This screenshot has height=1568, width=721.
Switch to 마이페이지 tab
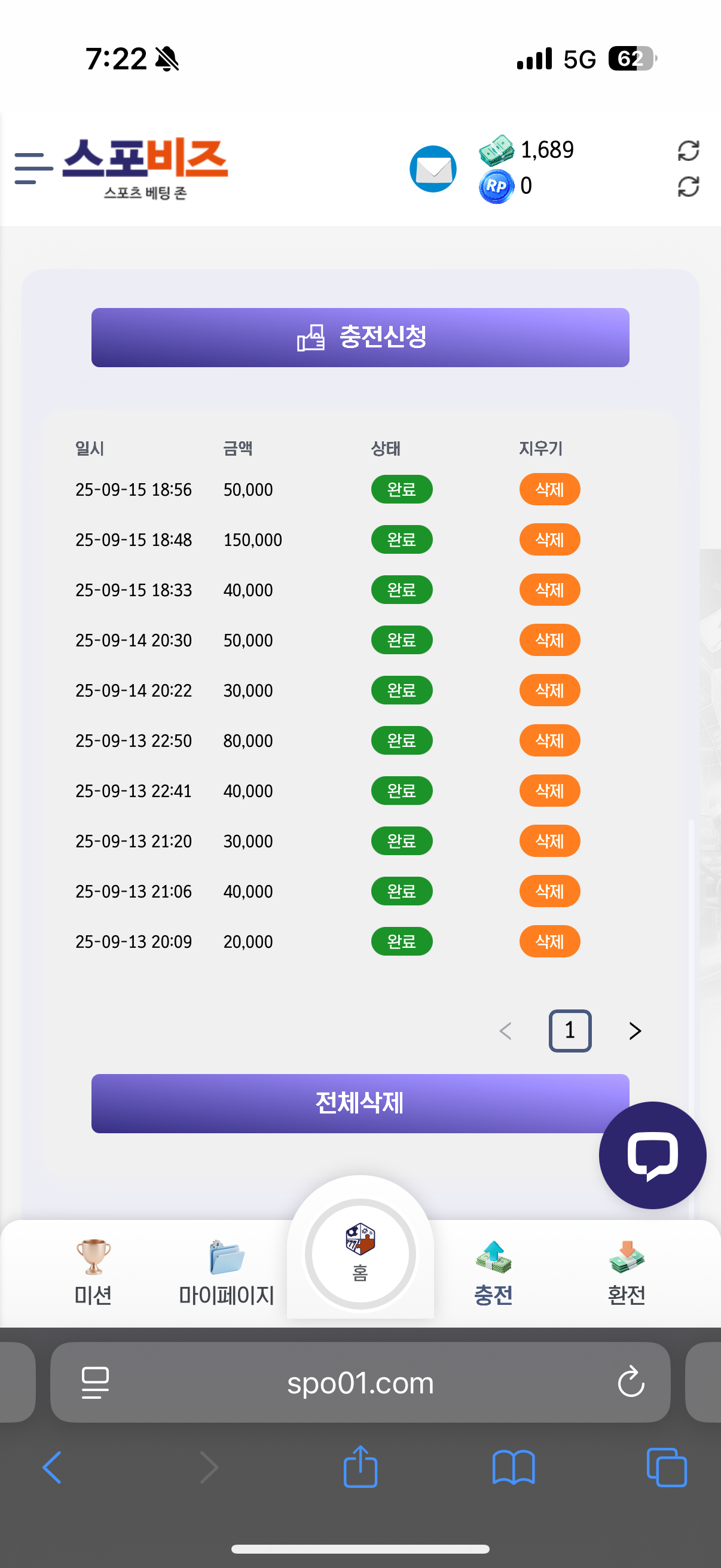[227, 1272]
